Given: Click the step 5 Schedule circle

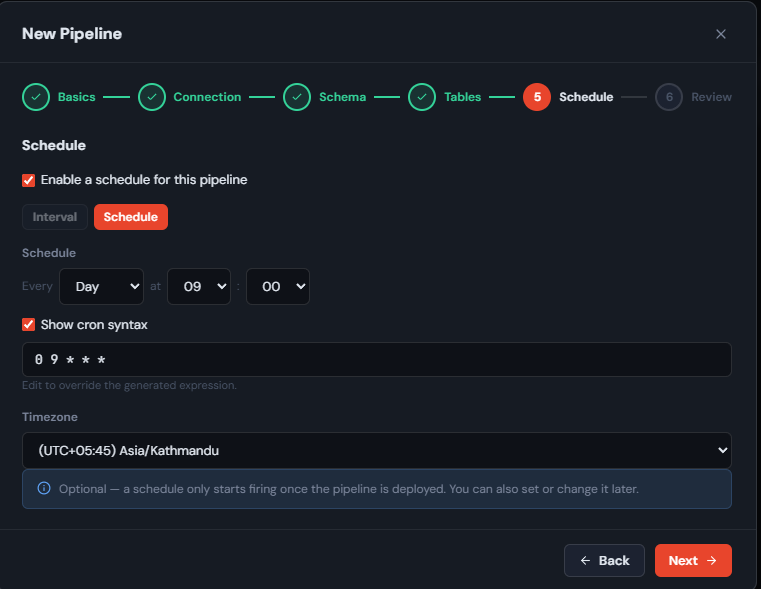Looking at the screenshot, I should pos(537,97).
